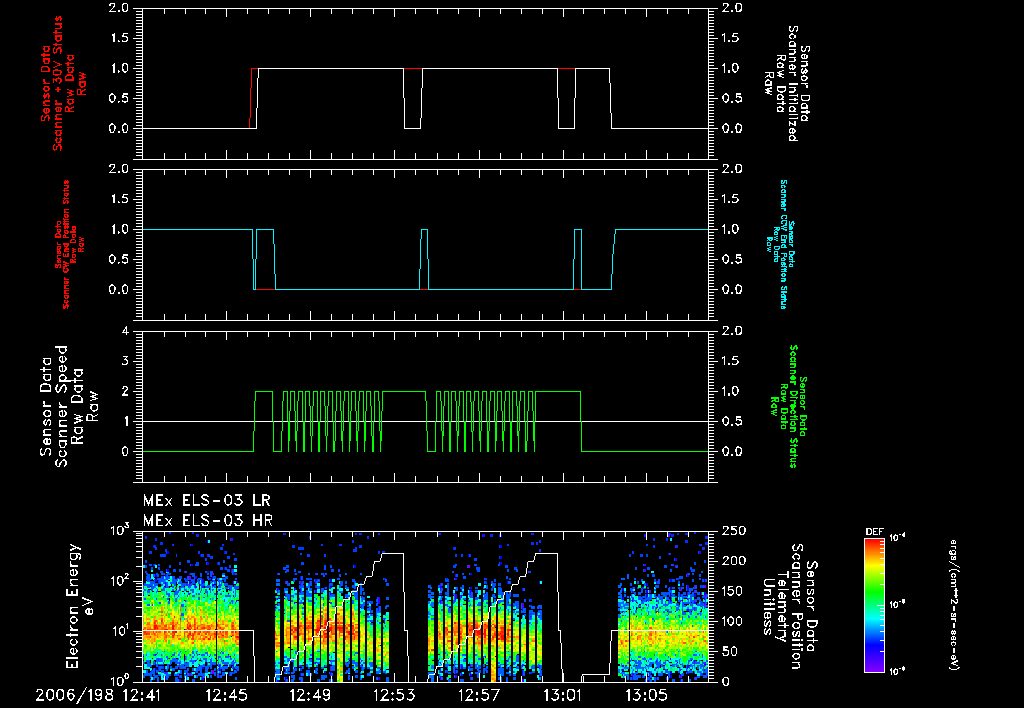This screenshot has width=1024, height=708.
Task: Click the '12:45' time axis label
Action: click(x=227, y=695)
